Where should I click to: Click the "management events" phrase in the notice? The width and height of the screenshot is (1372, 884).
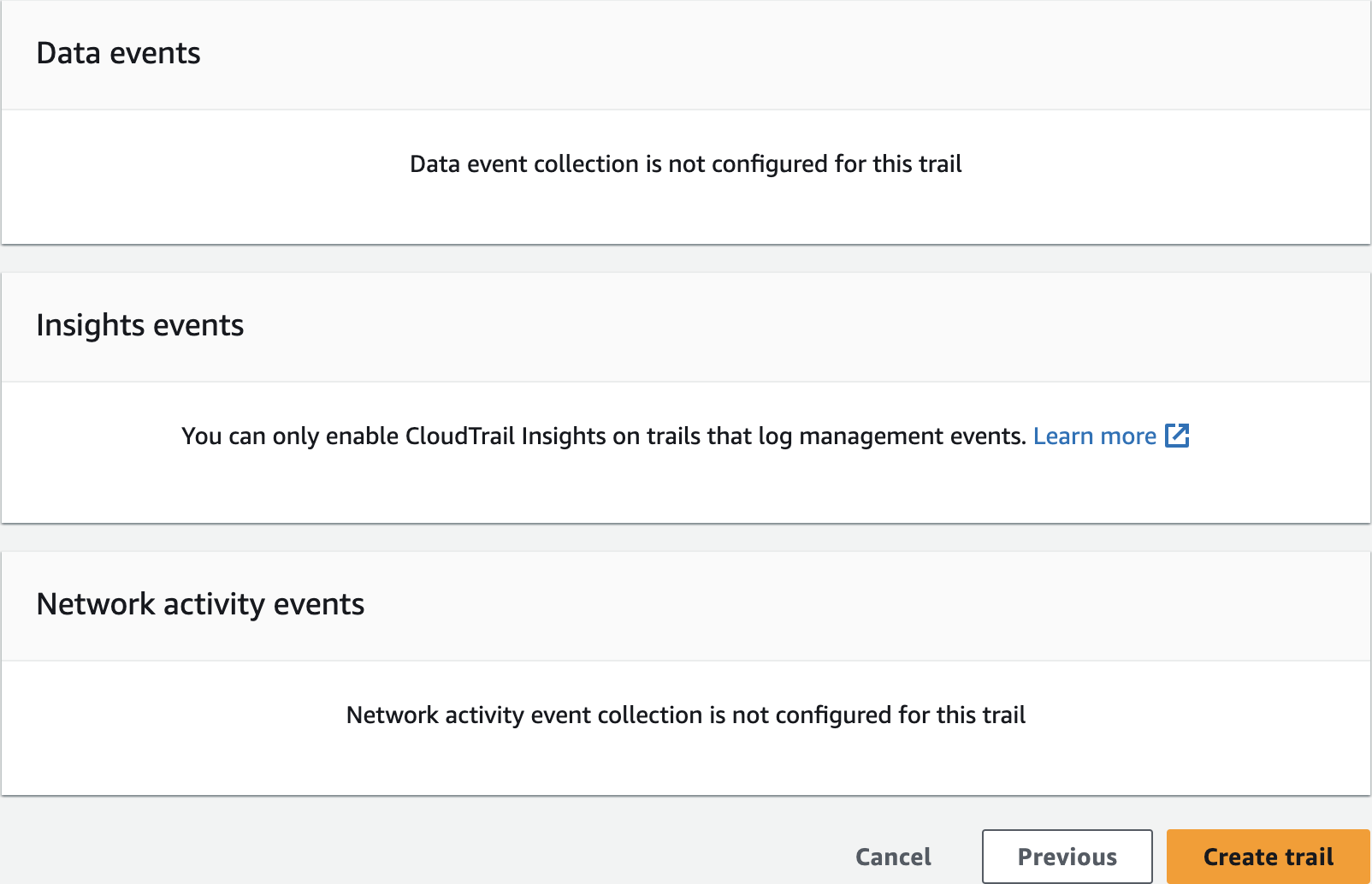pyautogui.click(x=912, y=436)
